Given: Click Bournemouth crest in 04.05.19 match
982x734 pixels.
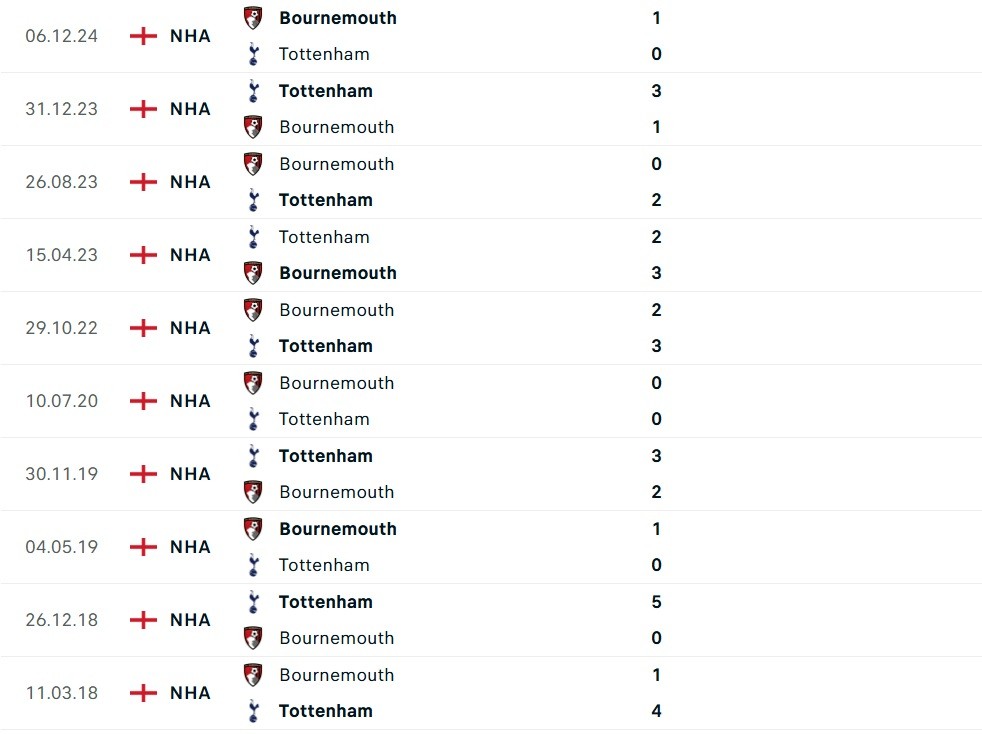Looking at the screenshot, I should [x=253, y=529].
